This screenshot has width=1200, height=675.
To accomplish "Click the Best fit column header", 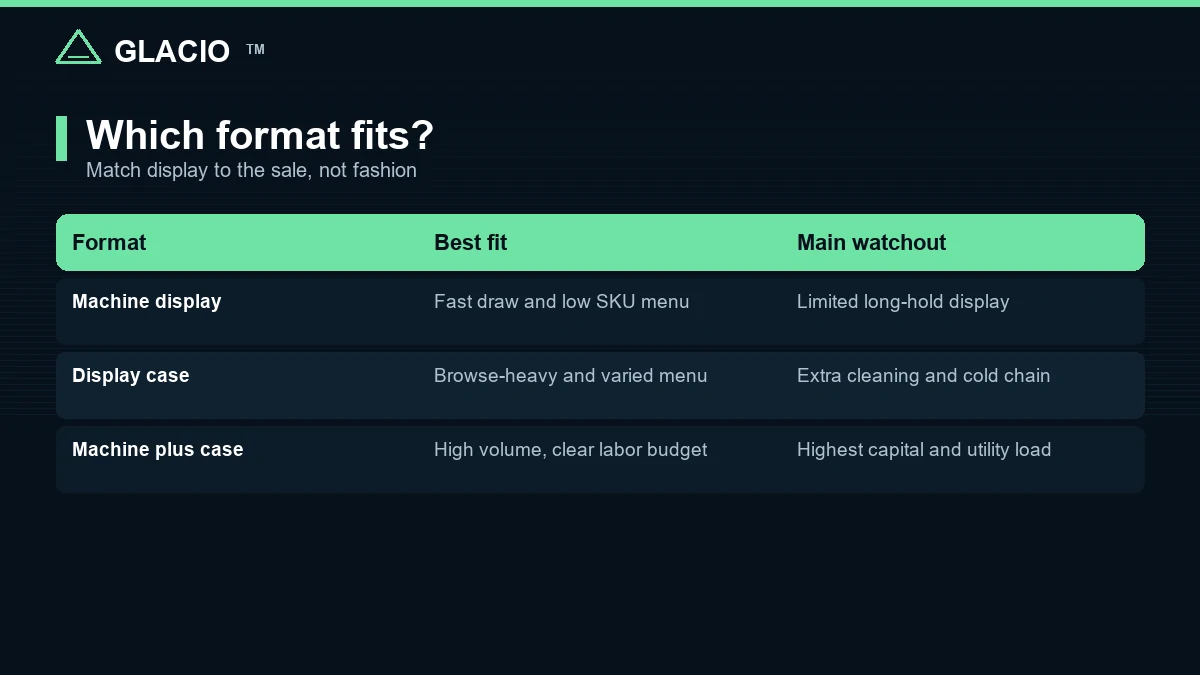I will tap(470, 242).
